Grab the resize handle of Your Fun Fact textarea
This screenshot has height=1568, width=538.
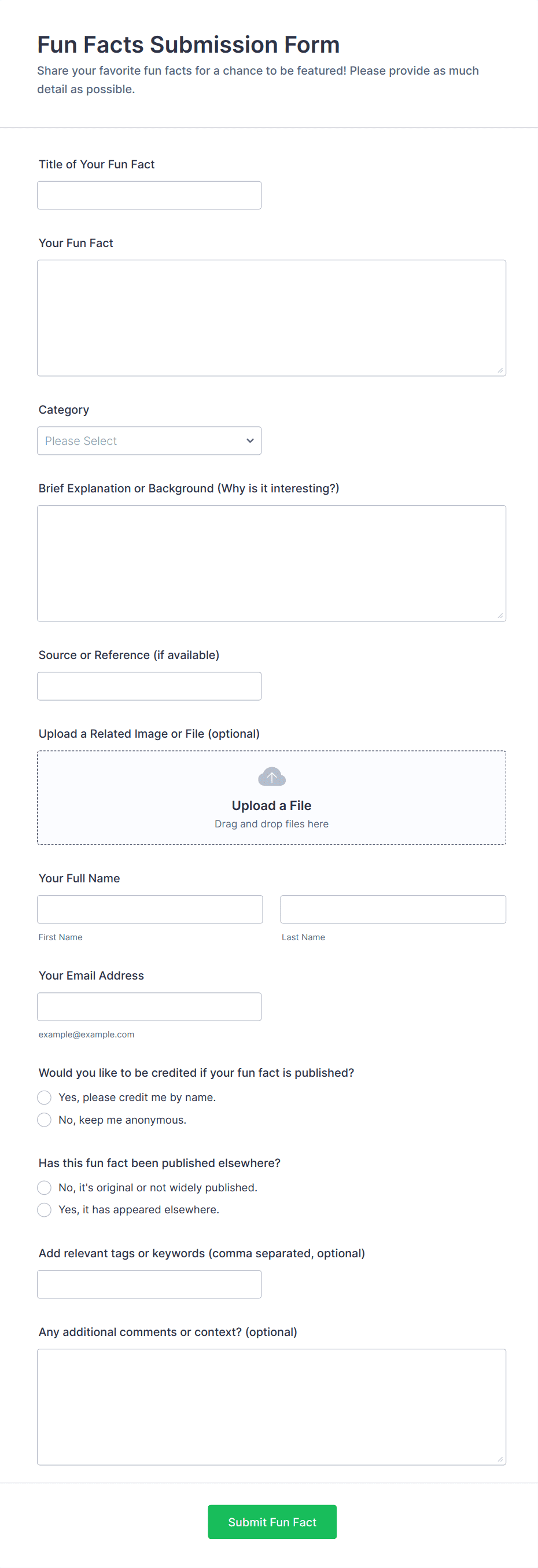[x=500, y=370]
